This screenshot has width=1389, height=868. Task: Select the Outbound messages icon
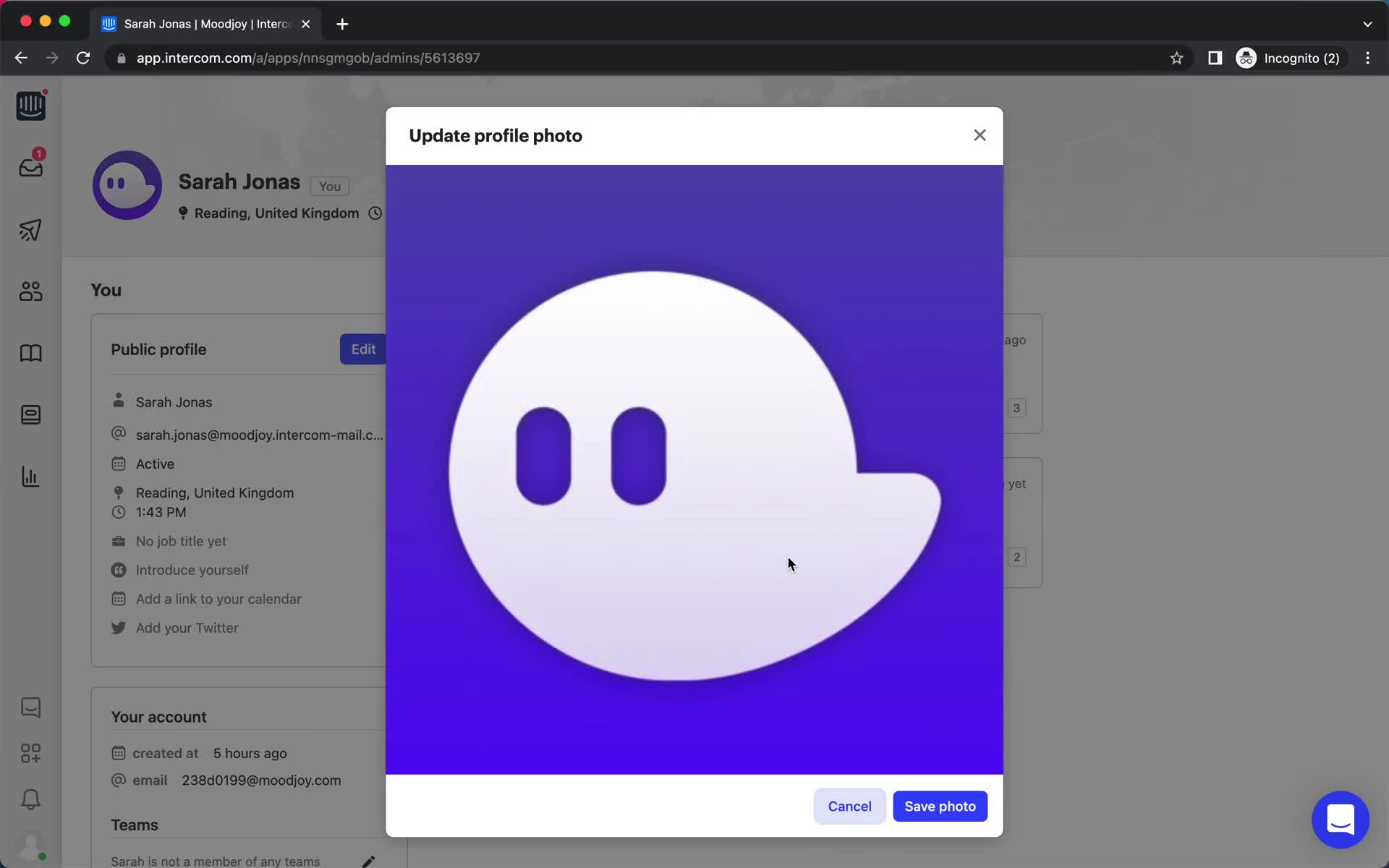(30, 230)
